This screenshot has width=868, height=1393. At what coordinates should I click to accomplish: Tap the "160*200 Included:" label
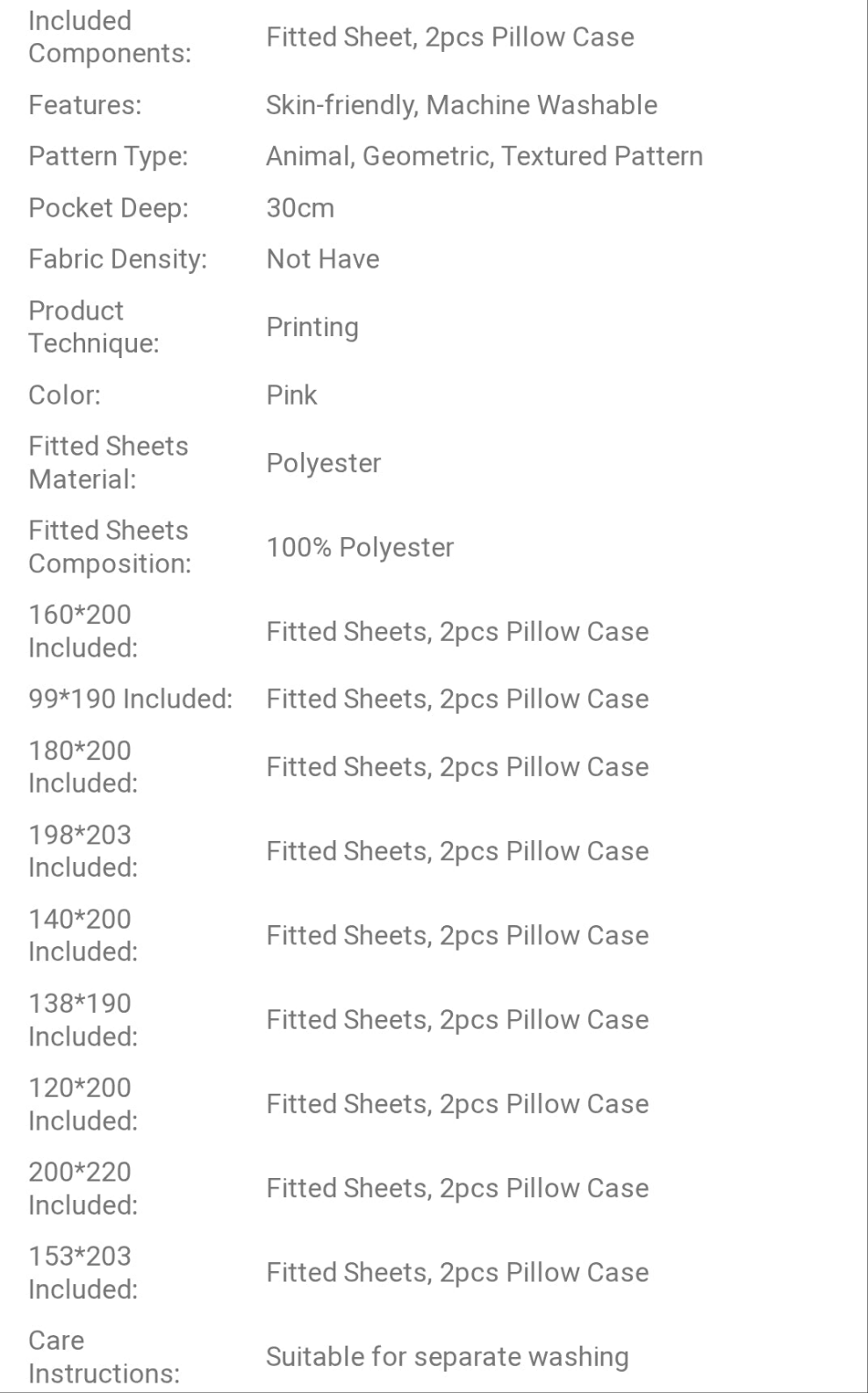pos(82,631)
